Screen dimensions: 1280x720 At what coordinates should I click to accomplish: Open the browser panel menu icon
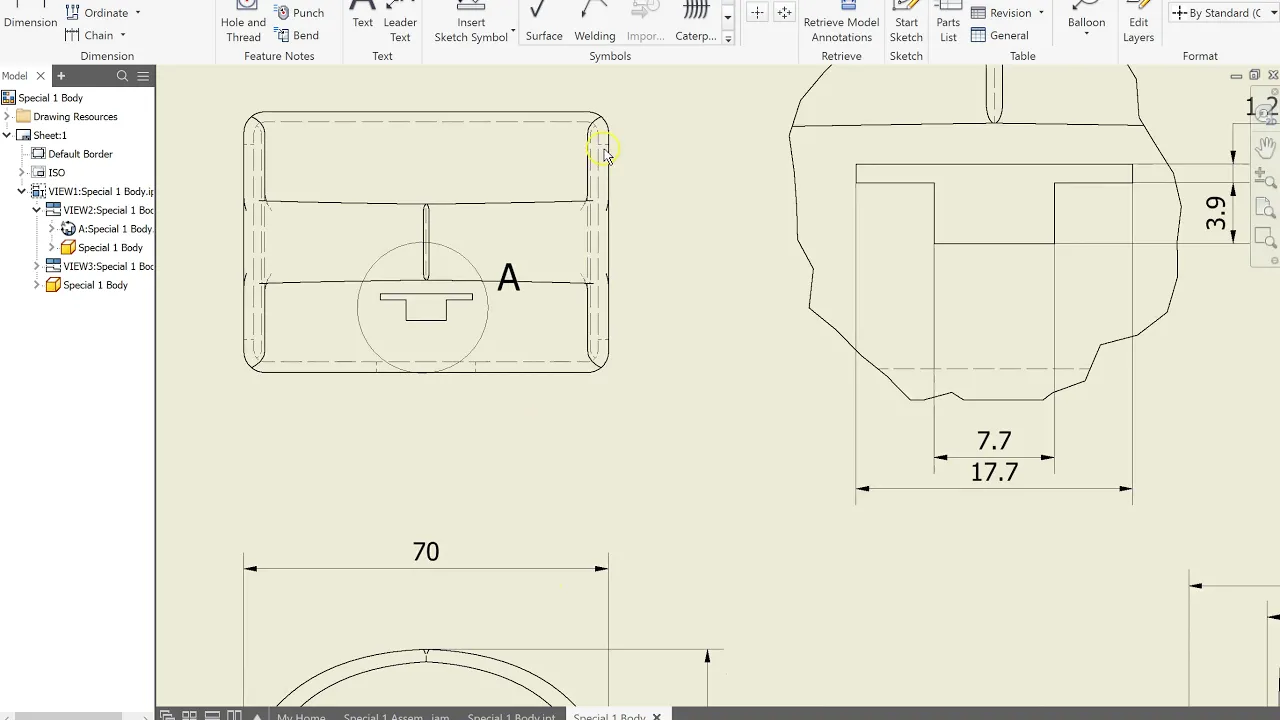point(143,76)
